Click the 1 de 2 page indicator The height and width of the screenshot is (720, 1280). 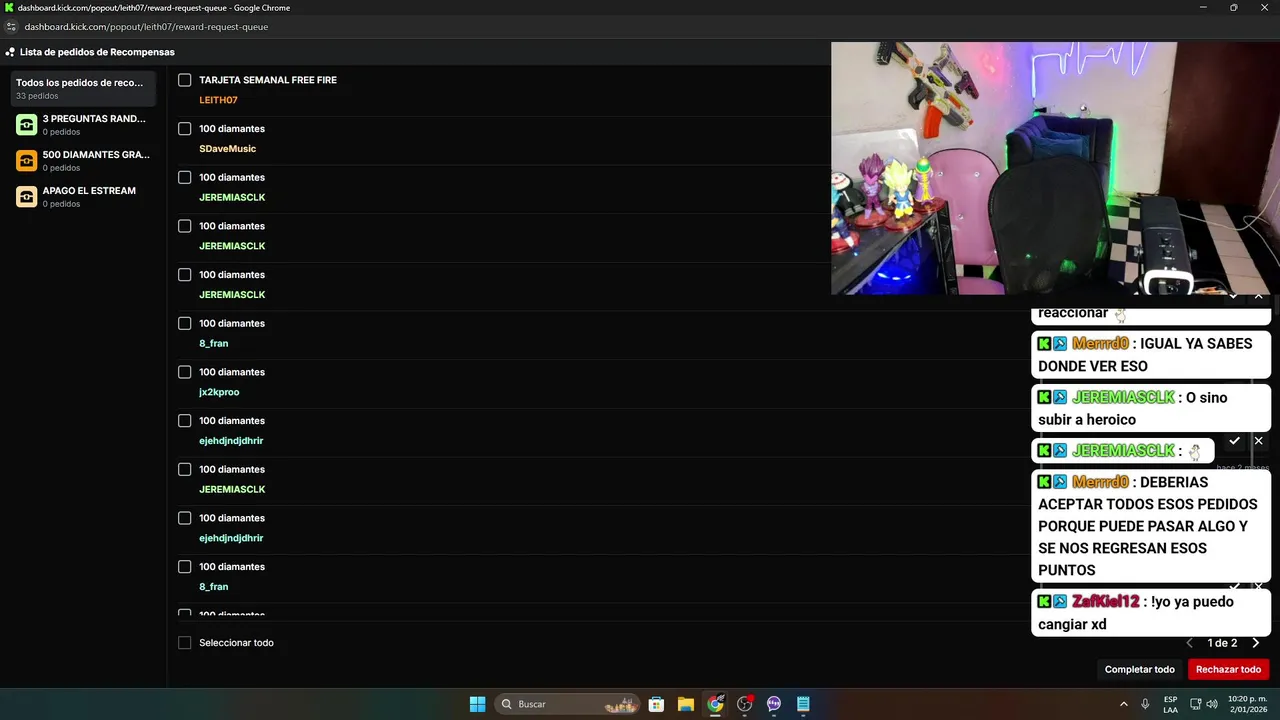pyautogui.click(x=1222, y=643)
